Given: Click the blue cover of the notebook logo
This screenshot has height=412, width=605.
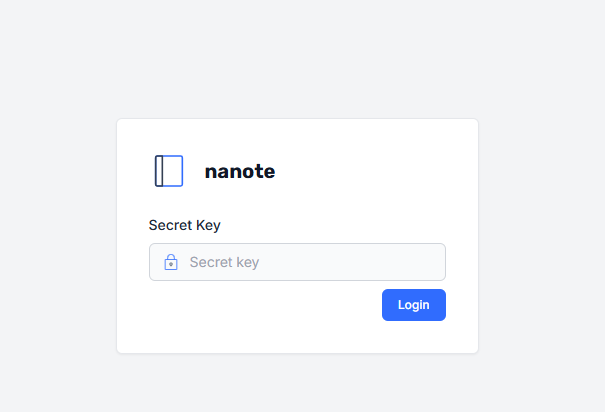Looking at the screenshot, I should pos(173,171).
